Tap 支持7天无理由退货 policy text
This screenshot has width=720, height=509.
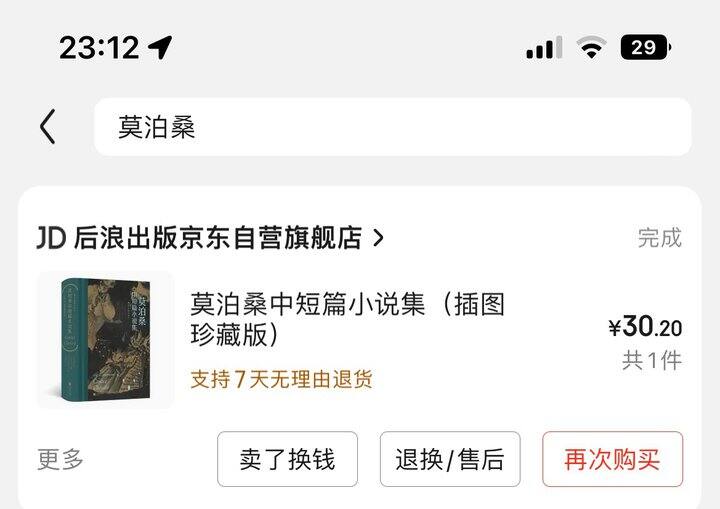(x=281, y=379)
